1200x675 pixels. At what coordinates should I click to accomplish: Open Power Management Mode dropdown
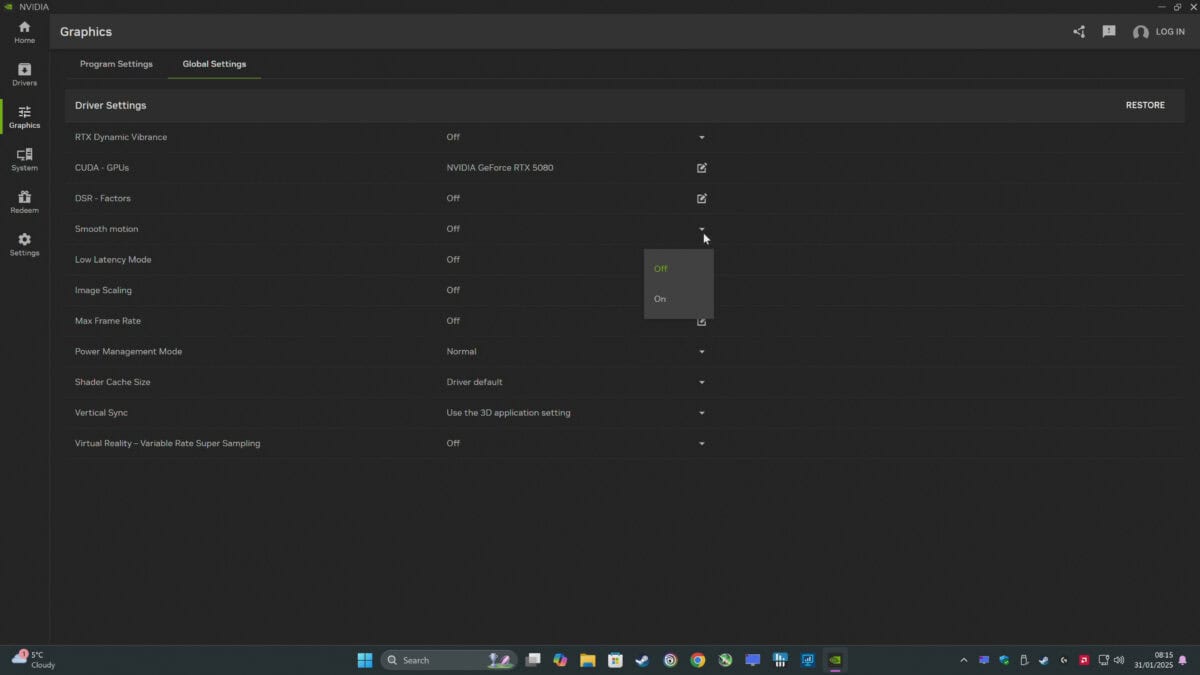[702, 352]
